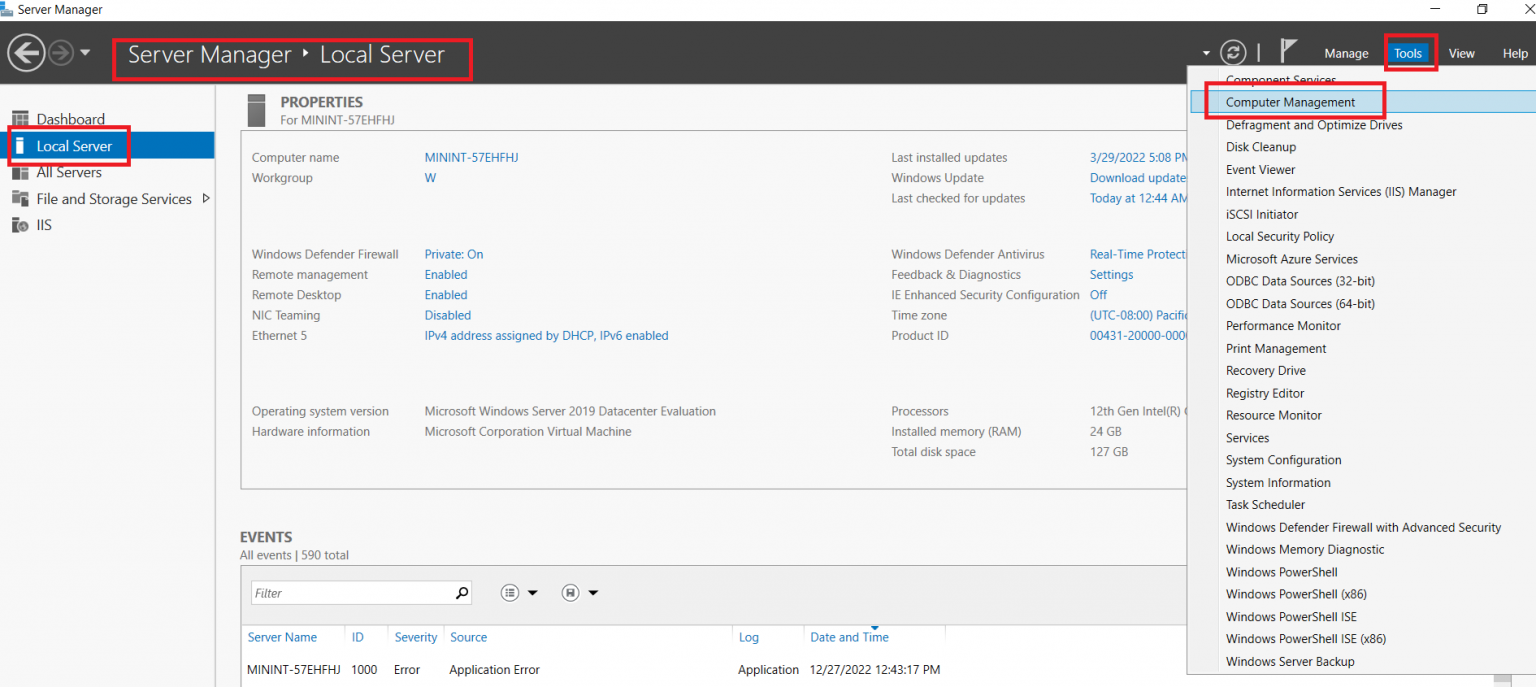Open the Manage menu
Viewport: 1536px width, 687px height.
pos(1346,52)
